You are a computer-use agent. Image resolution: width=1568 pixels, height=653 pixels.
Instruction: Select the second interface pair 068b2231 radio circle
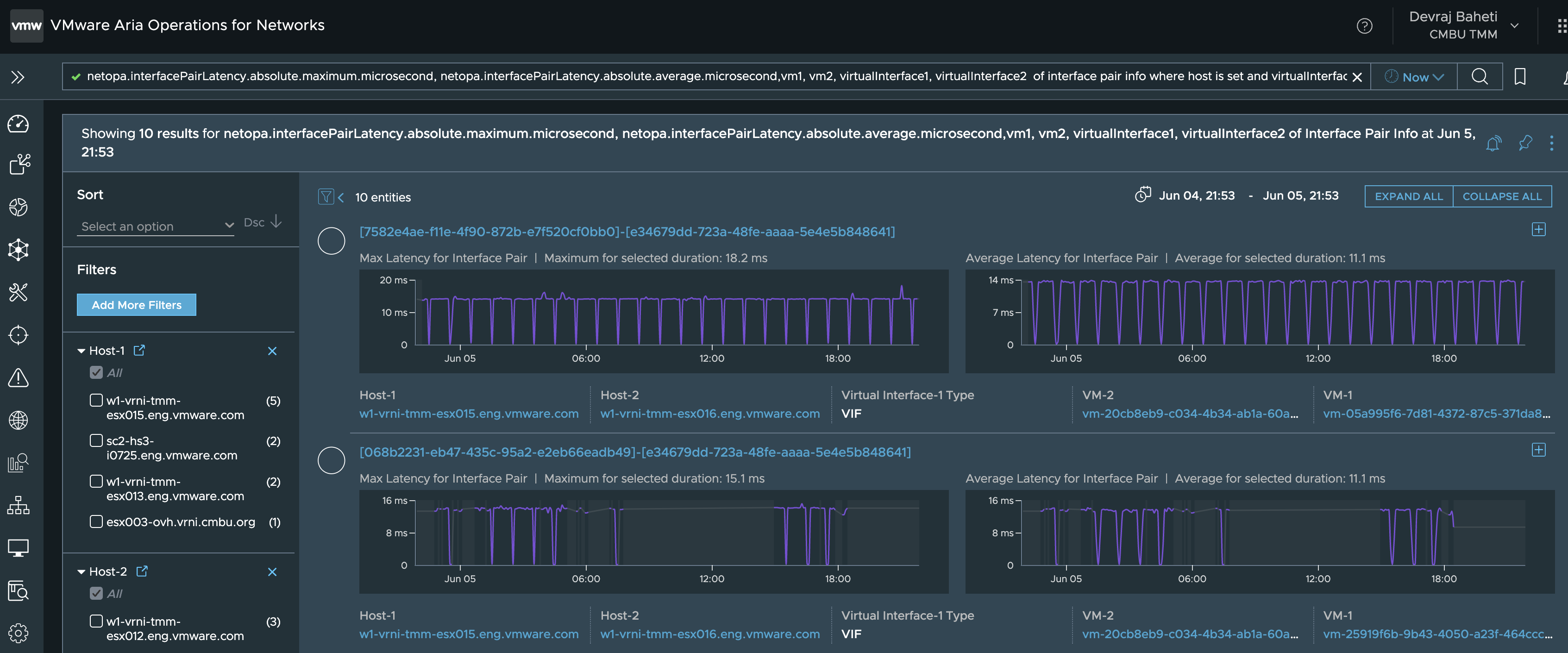point(331,461)
